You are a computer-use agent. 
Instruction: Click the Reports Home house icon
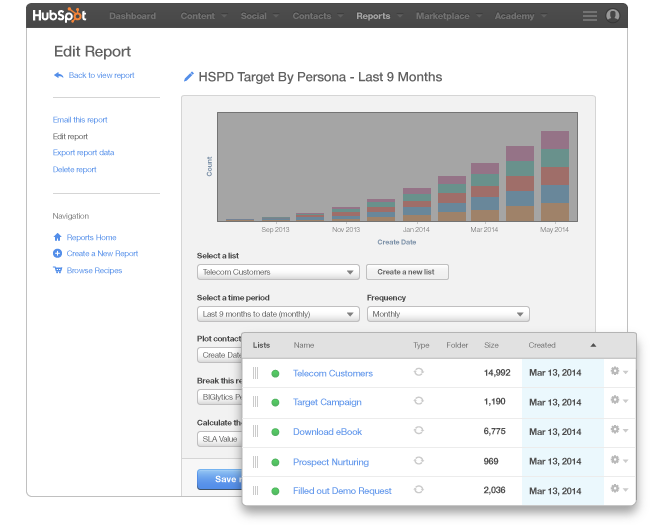(58, 237)
